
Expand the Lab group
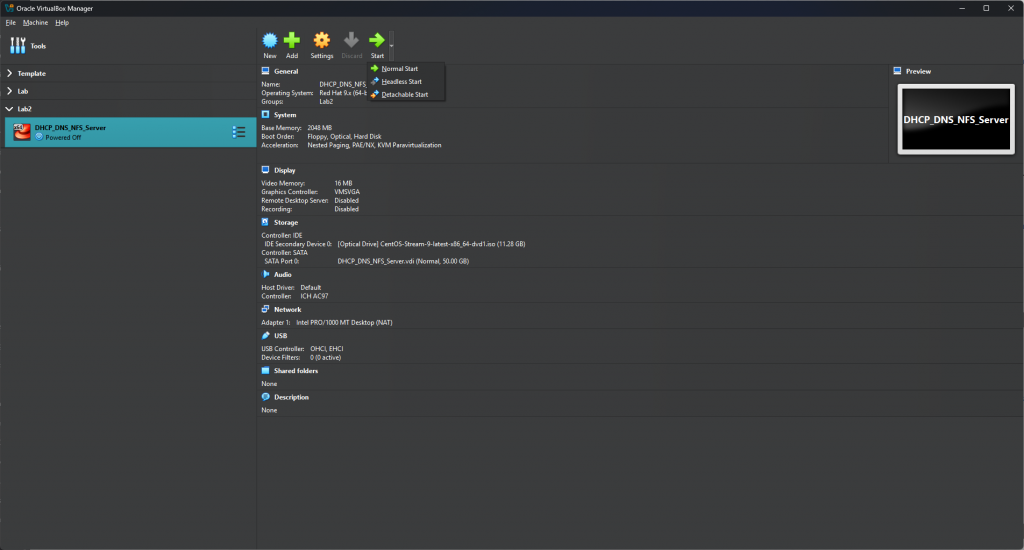point(9,91)
